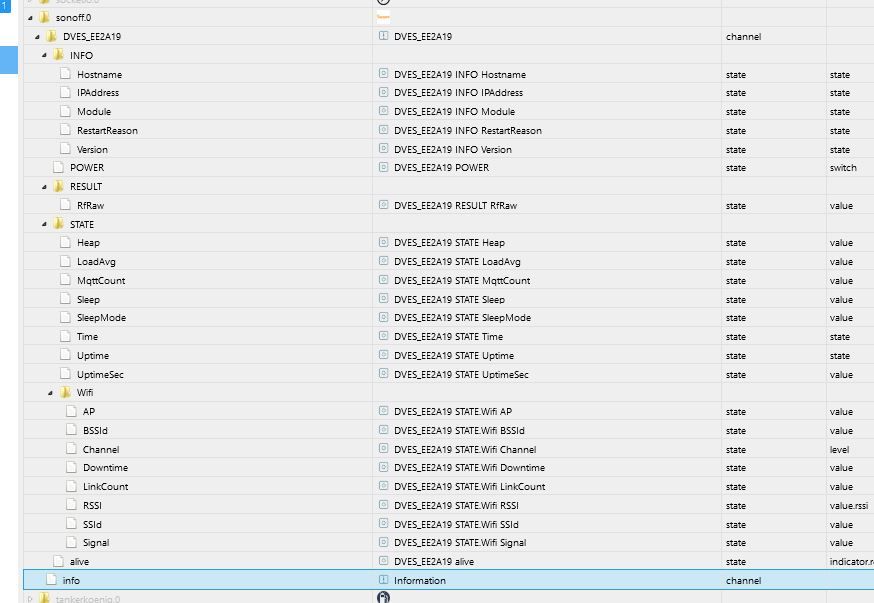Viewport: 874px width, 603px height.
Task: Select the RestartReason tree item
Action: click(x=108, y=130)
